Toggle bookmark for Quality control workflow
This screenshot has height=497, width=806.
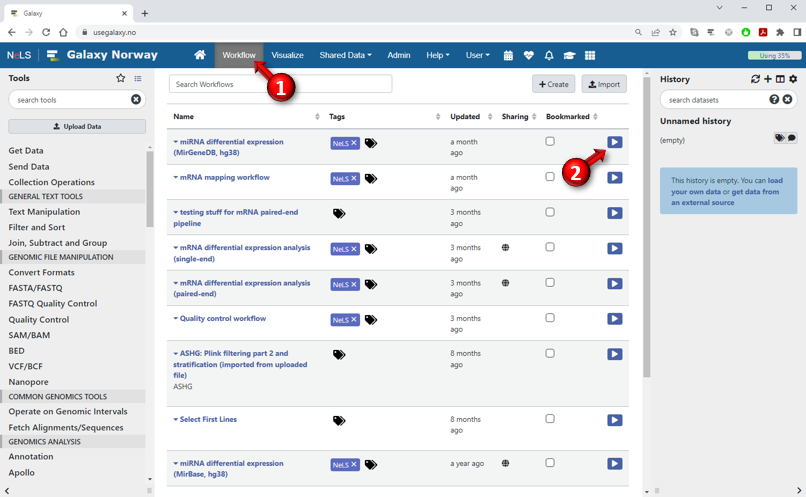[x=550, y=318]
